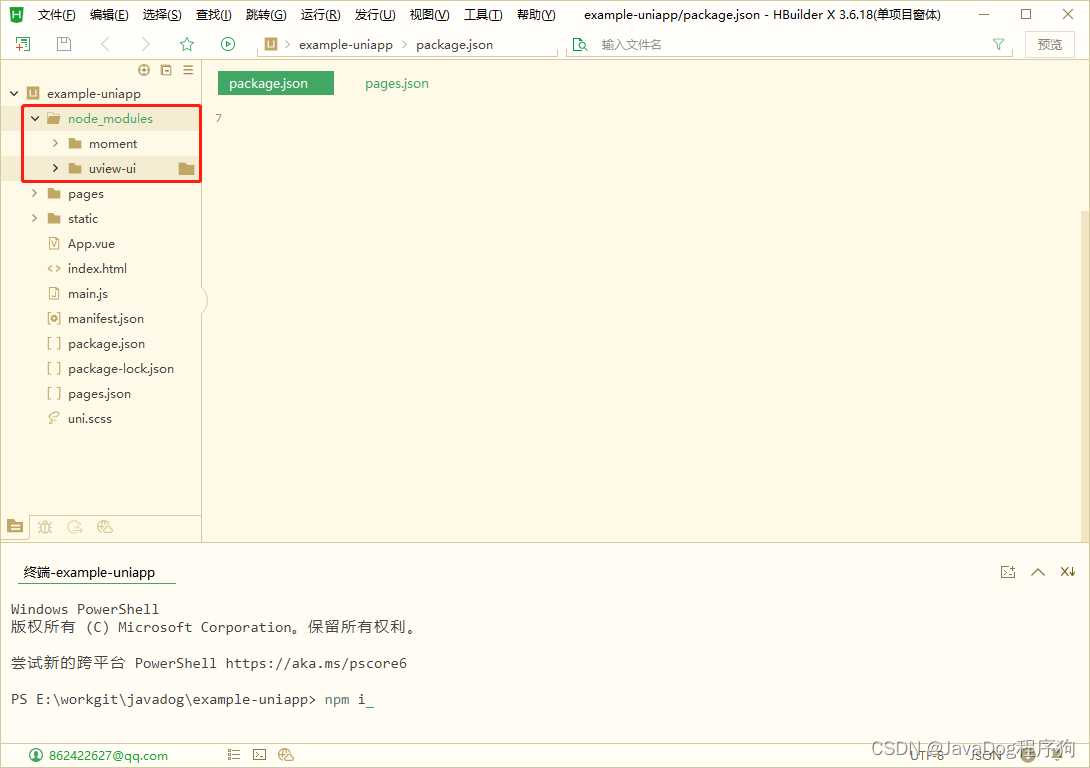Collapse the node_modules folder
This screenshot has width=1090, height=768.
point(34,118)
